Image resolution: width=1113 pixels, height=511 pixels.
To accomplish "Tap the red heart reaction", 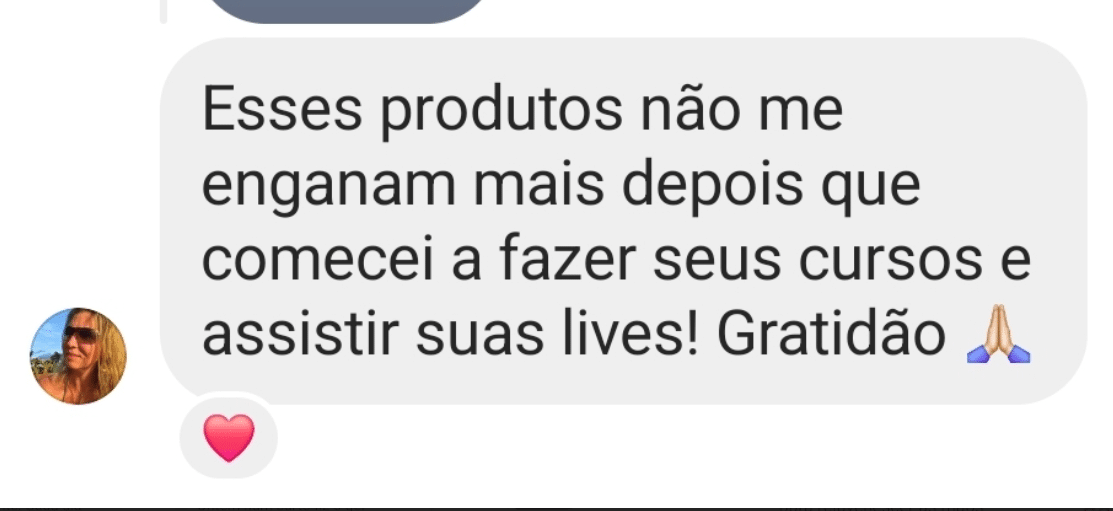I will 229,437.
